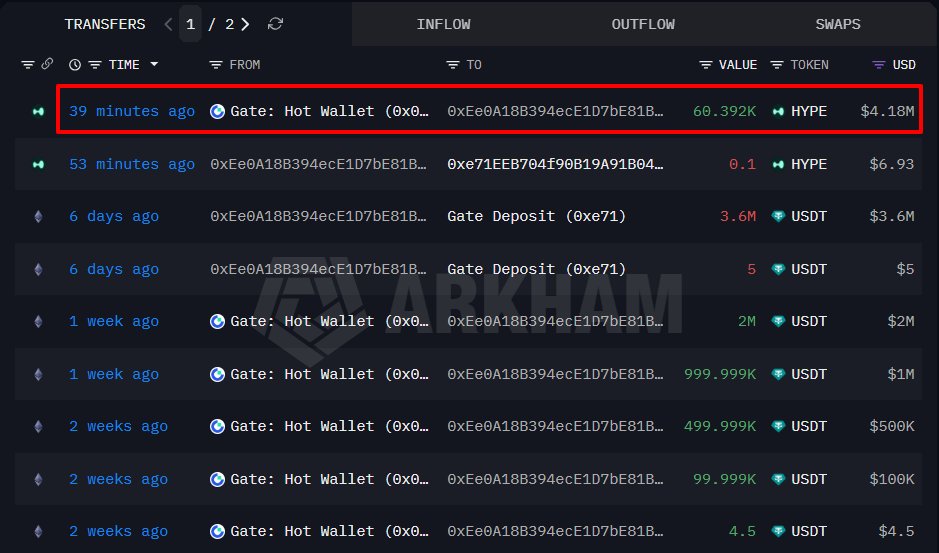Open the TRANSFERS tab
939x553 pixels.
click(x=105, y=24)
